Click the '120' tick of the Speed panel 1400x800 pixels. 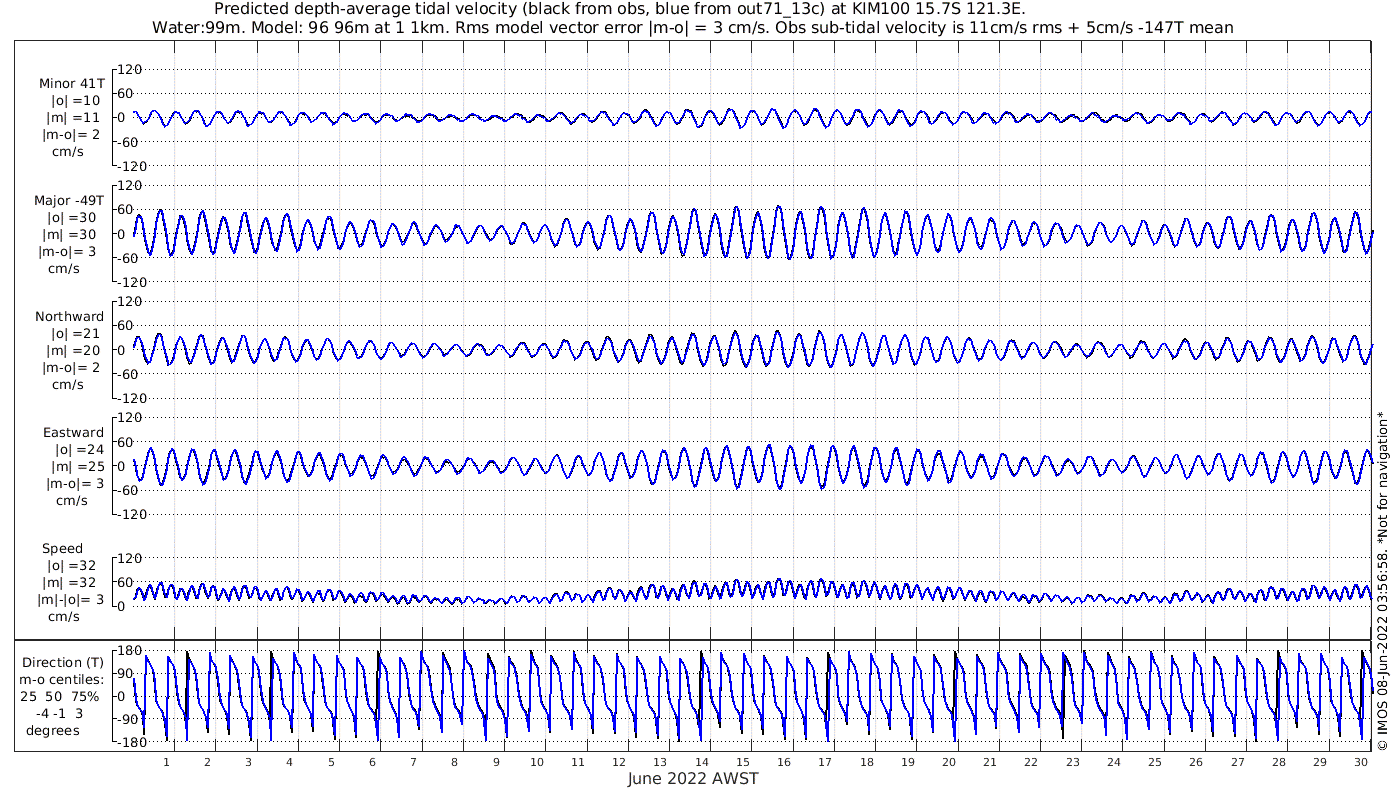click(131, 558)
